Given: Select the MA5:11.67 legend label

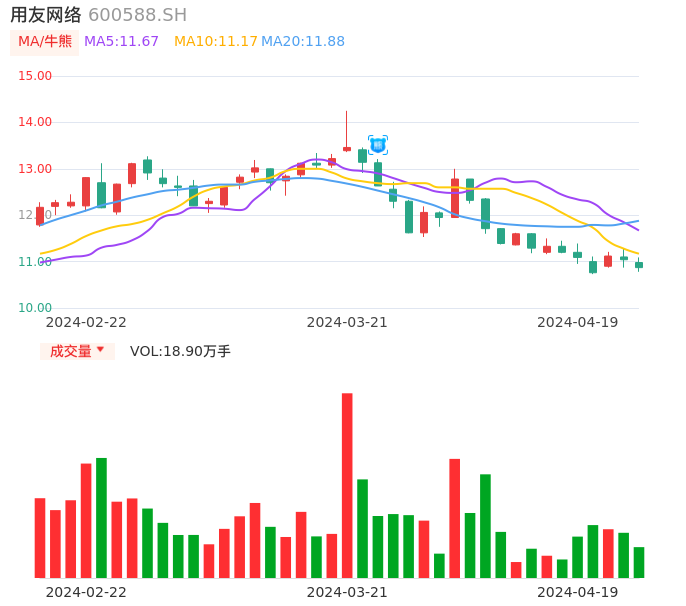Looking at the screenshot, I should (121, 42).
